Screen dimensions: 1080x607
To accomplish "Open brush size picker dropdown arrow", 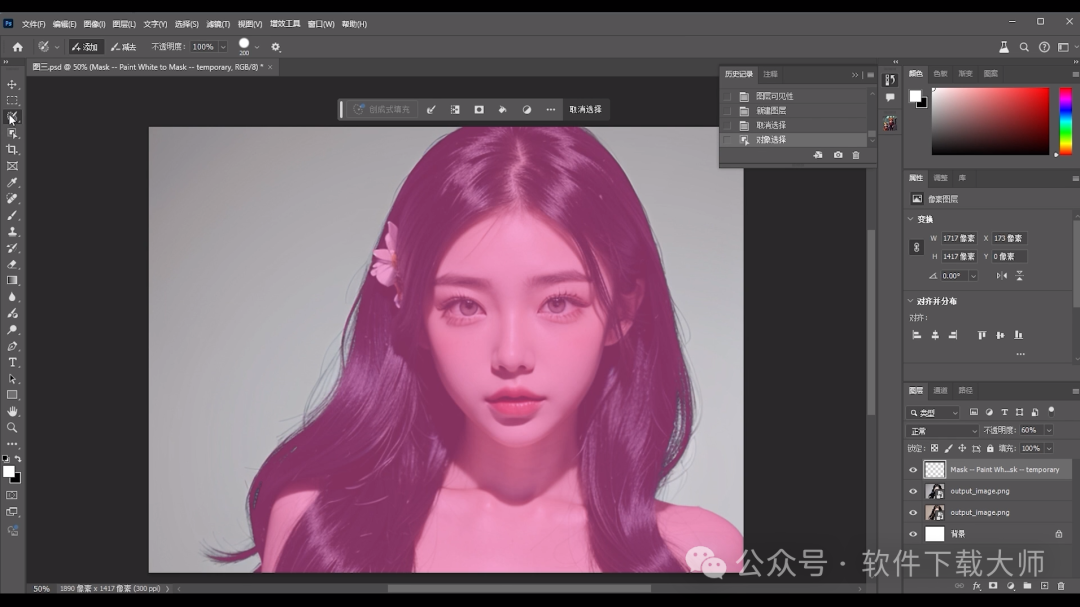I will [256, 47].
